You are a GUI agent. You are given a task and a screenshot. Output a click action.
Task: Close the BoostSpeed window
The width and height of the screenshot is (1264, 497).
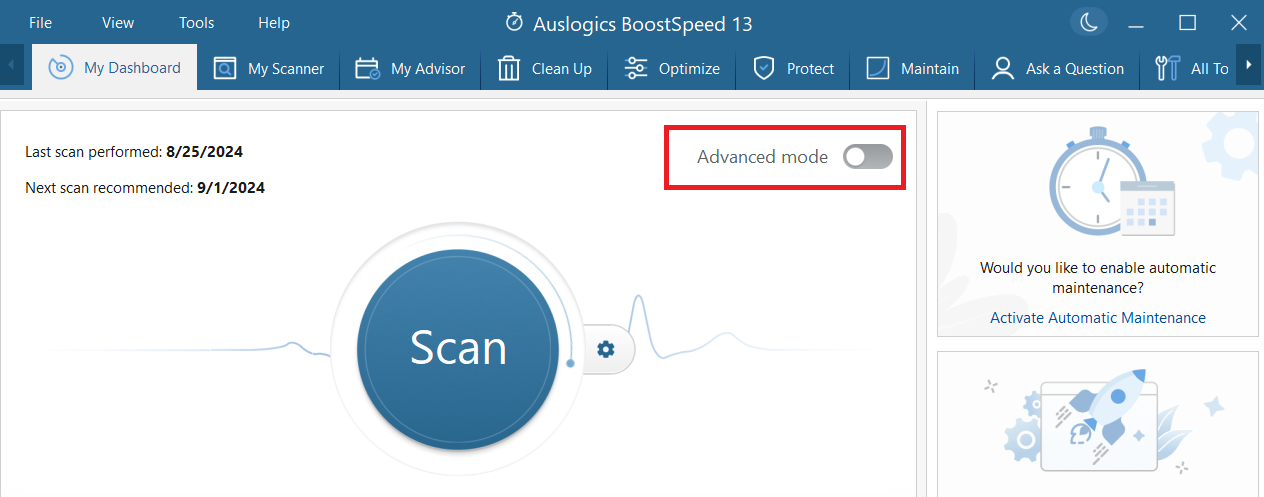click(1238, 22)
